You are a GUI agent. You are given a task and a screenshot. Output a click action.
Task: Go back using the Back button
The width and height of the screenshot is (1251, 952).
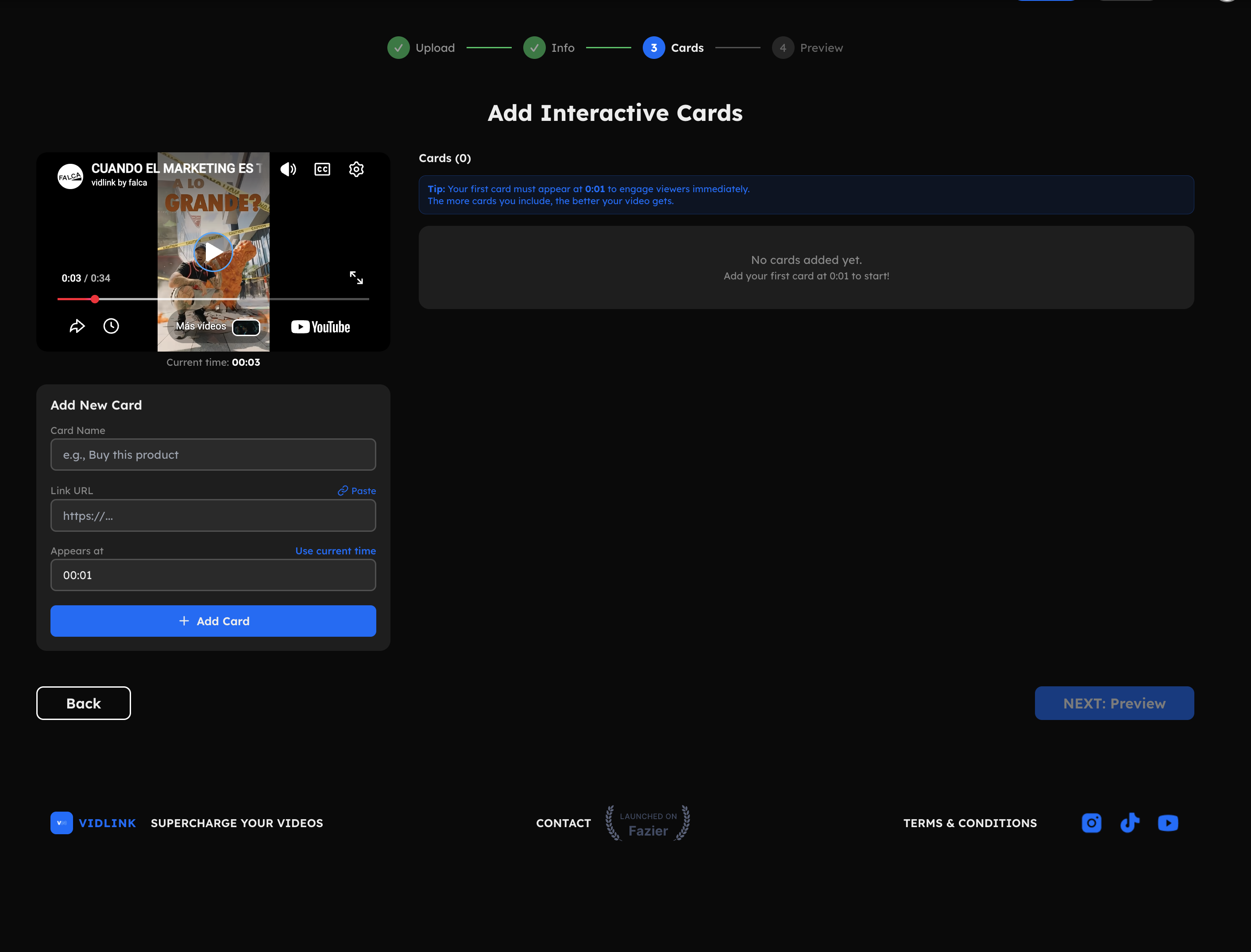pos(83,703)
